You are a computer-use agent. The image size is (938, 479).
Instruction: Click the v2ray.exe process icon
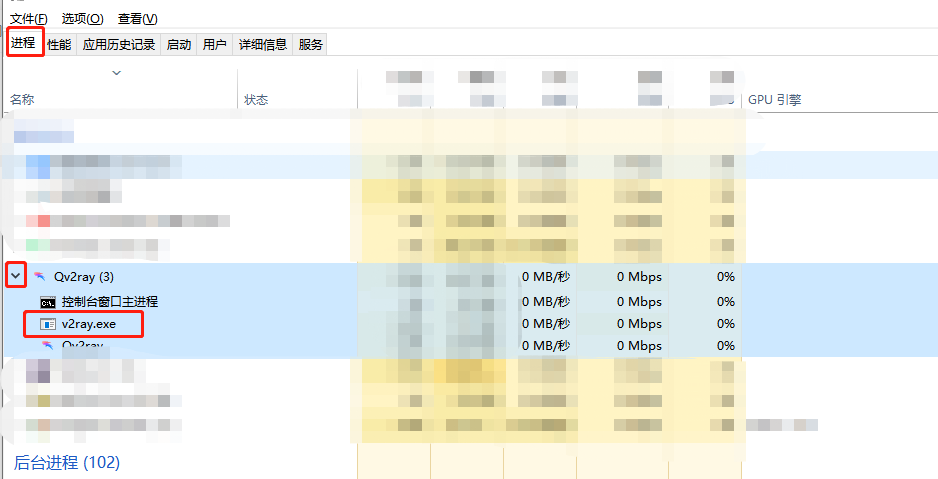48,324
